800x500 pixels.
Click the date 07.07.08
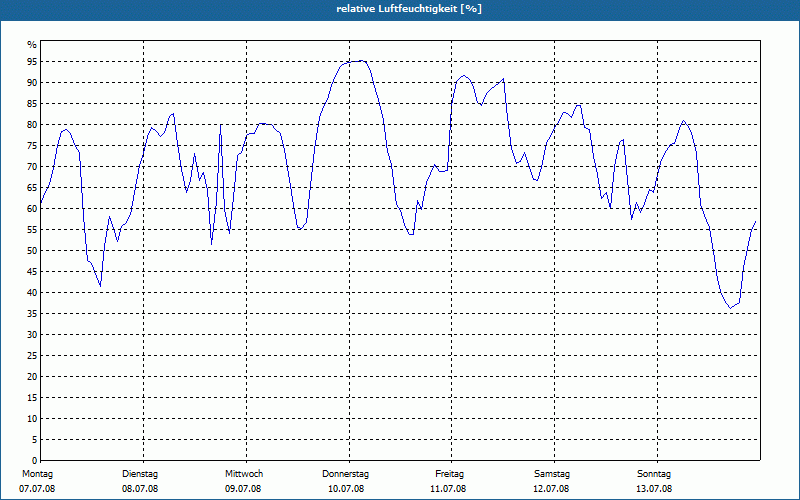(x=37, y=489)
